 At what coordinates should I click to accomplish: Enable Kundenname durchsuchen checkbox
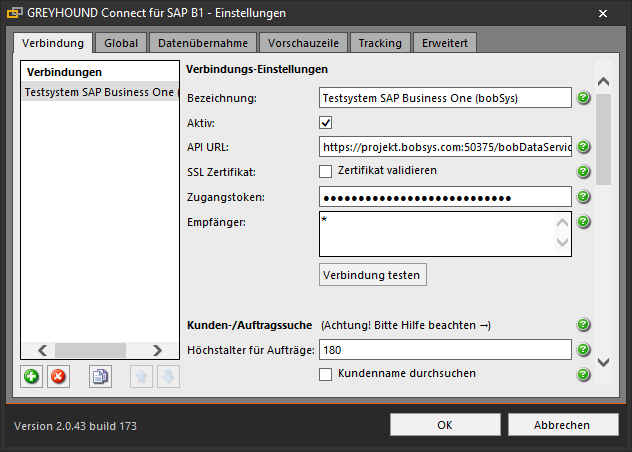[x=326, y=374]
